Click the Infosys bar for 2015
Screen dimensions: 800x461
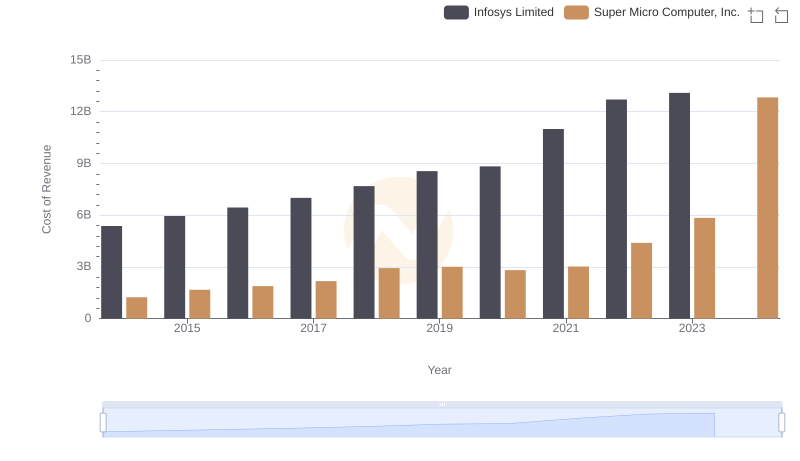(174, 267)
